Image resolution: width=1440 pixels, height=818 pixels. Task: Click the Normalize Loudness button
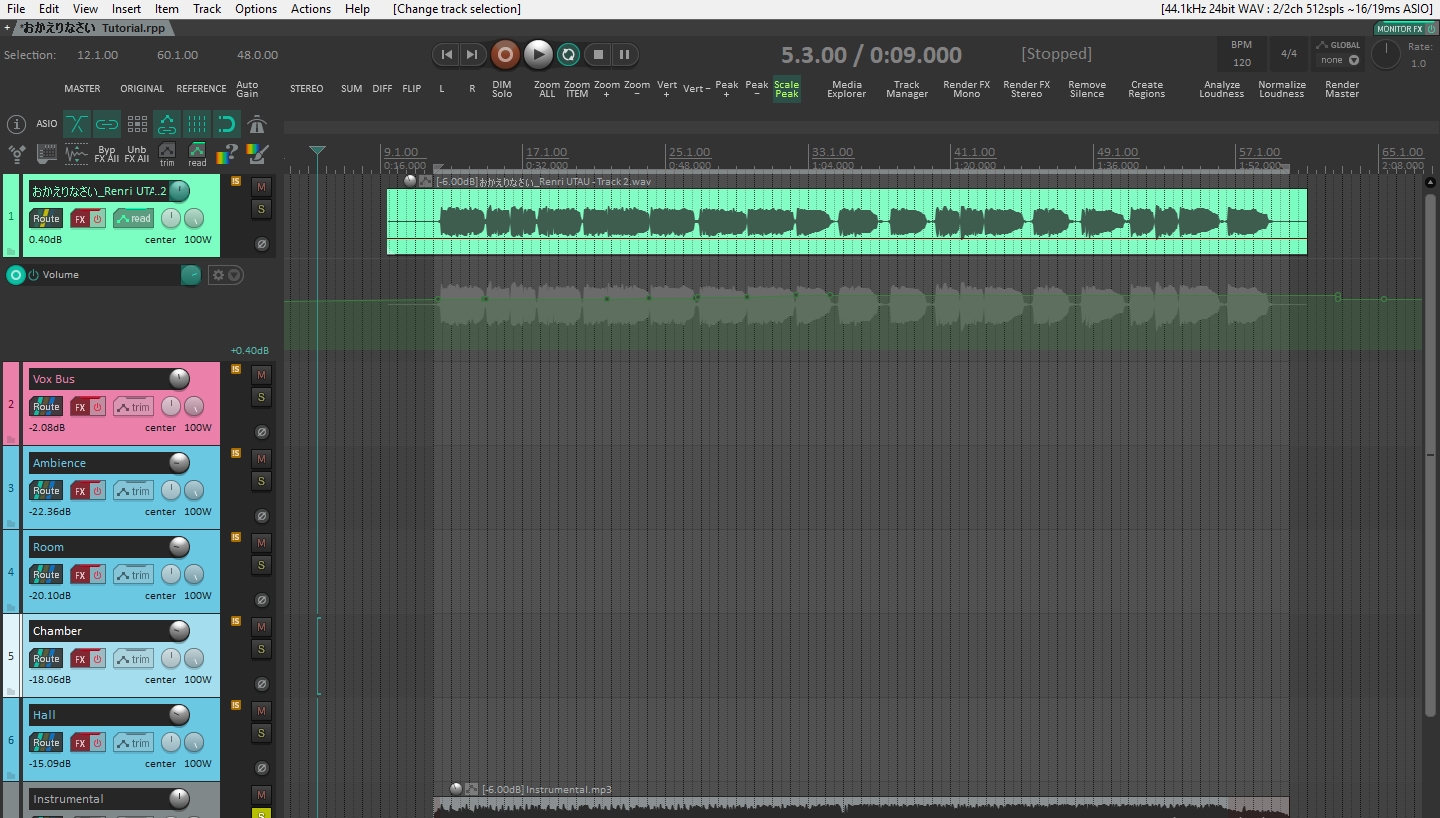coord(1282,89)
